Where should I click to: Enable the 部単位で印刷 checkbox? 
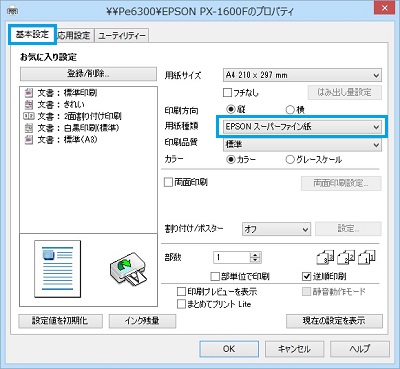click(215, 276)
